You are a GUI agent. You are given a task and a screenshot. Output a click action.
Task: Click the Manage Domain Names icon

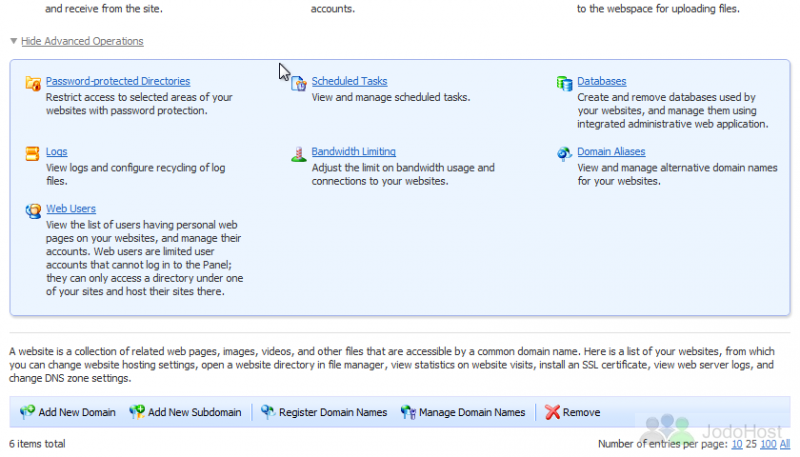(x=408, y=412)
